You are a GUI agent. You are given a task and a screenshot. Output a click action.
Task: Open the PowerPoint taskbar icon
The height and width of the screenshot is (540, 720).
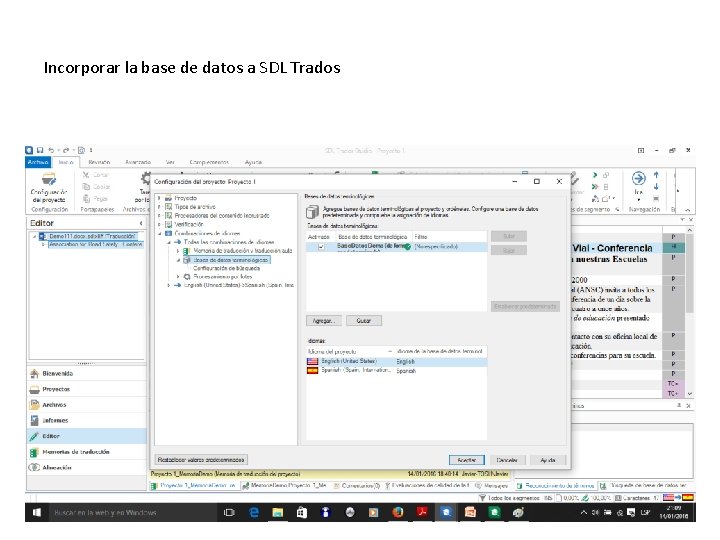[470, 512]
